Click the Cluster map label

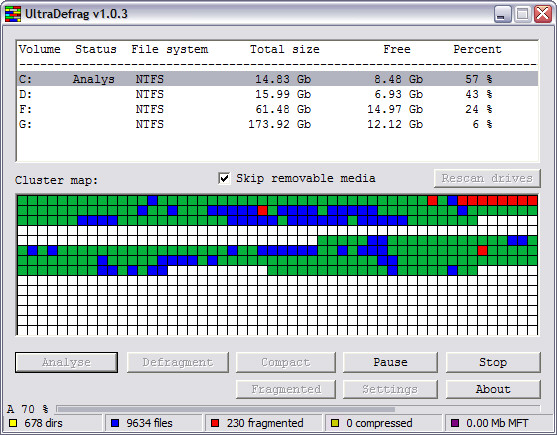(x=56, y=180)
